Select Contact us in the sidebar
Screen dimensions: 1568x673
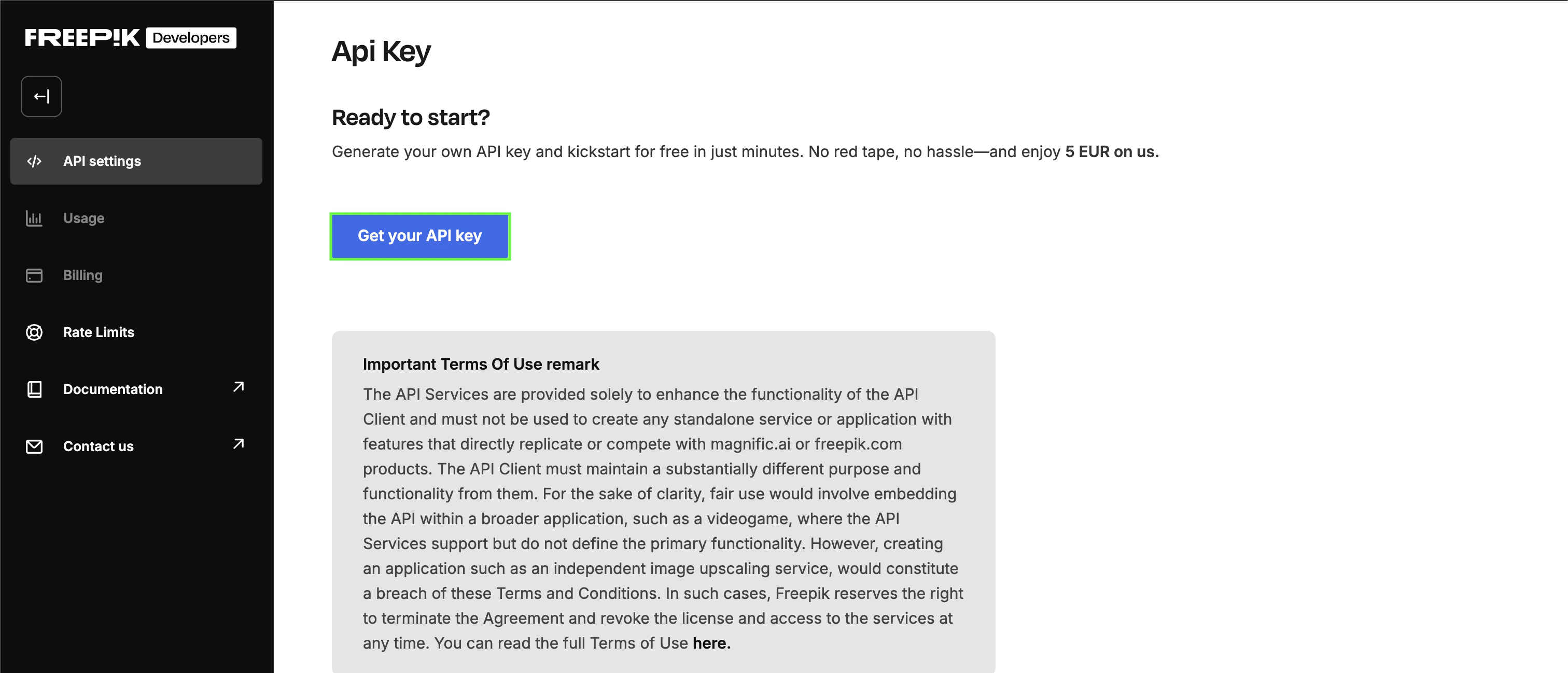point(99,446)
